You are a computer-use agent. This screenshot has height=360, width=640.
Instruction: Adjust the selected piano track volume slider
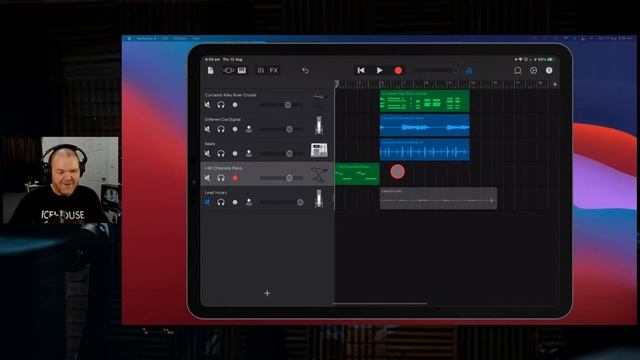(x=282, y=178)
